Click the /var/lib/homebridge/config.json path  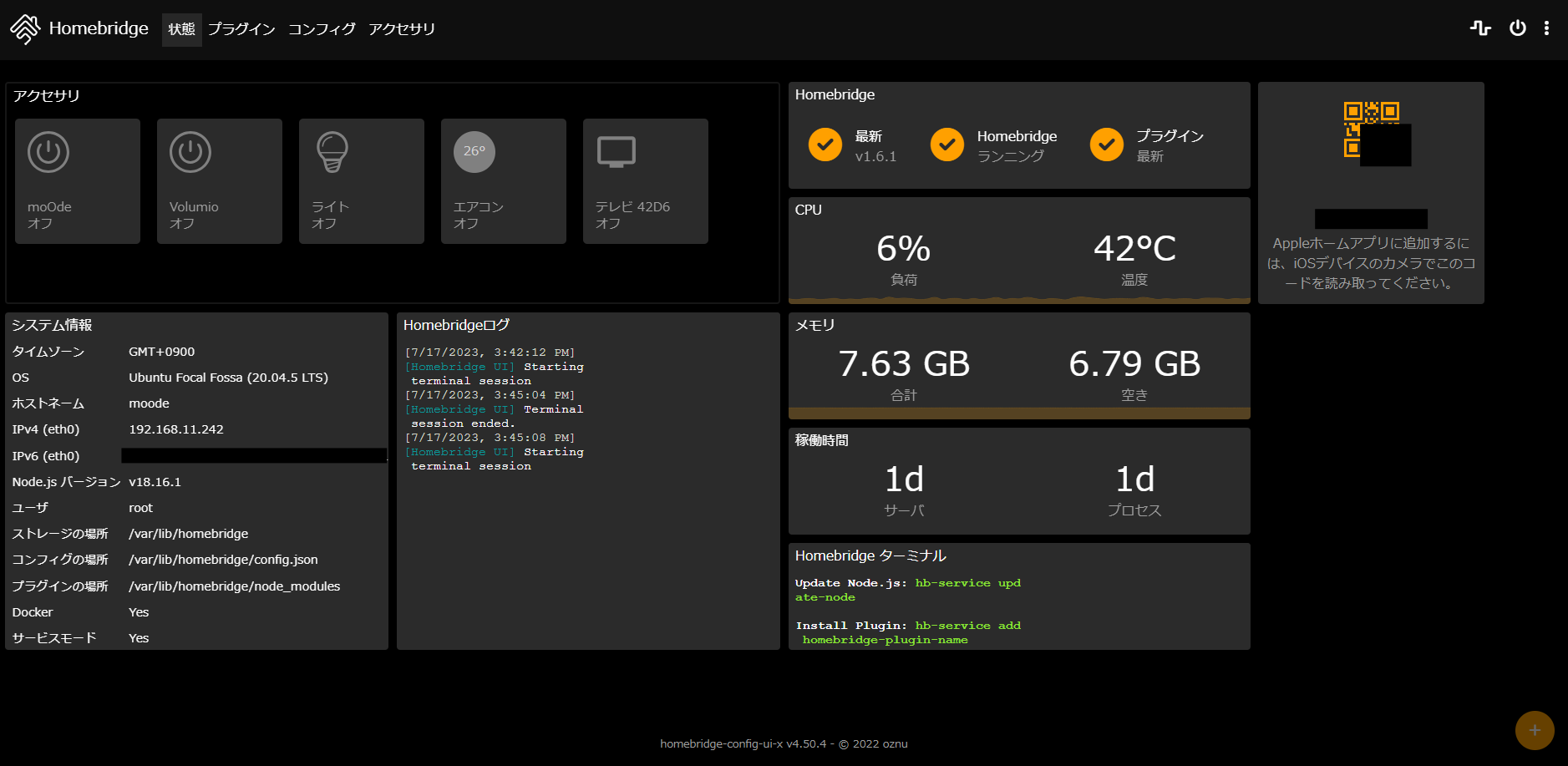223,560
